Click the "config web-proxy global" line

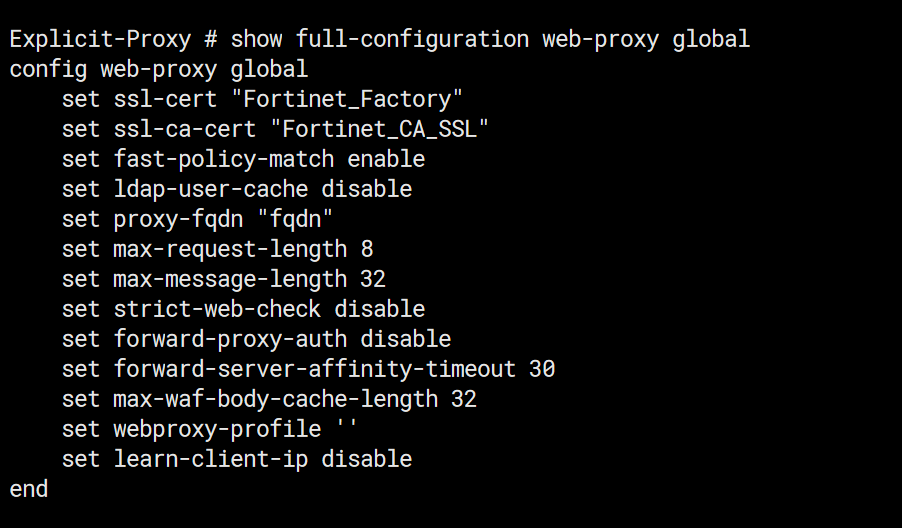coord(159,70)
